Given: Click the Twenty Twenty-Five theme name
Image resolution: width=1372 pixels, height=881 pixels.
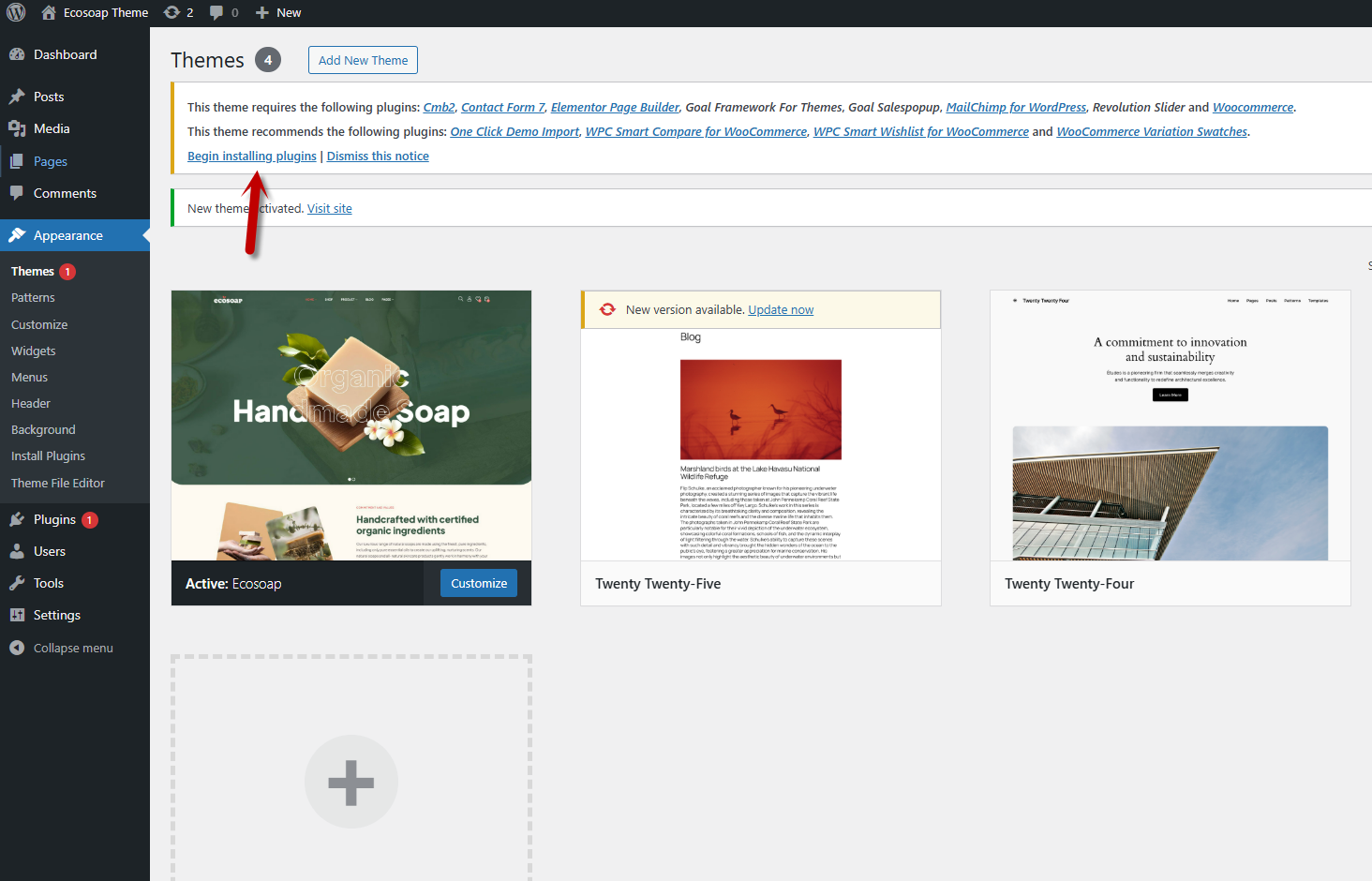Looking at the screenshot, I should 658,583.
